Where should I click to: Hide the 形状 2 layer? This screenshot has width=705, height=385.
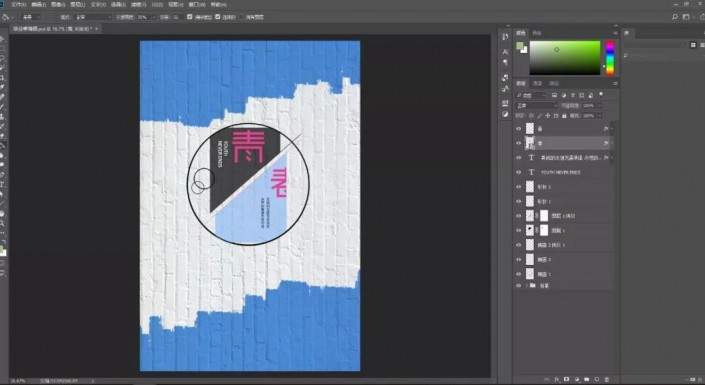tap(518, 187)
